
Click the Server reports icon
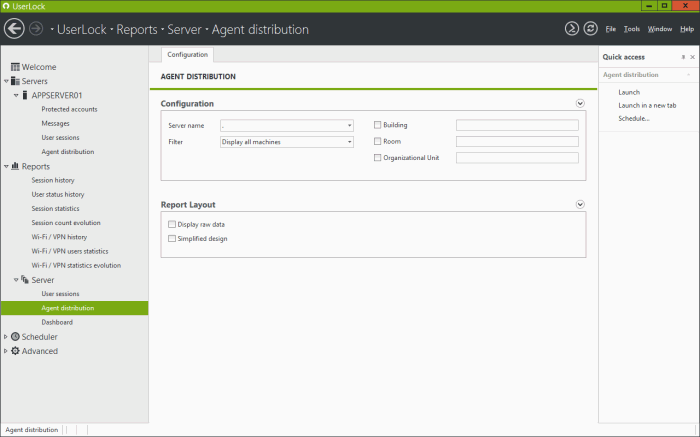25,279
